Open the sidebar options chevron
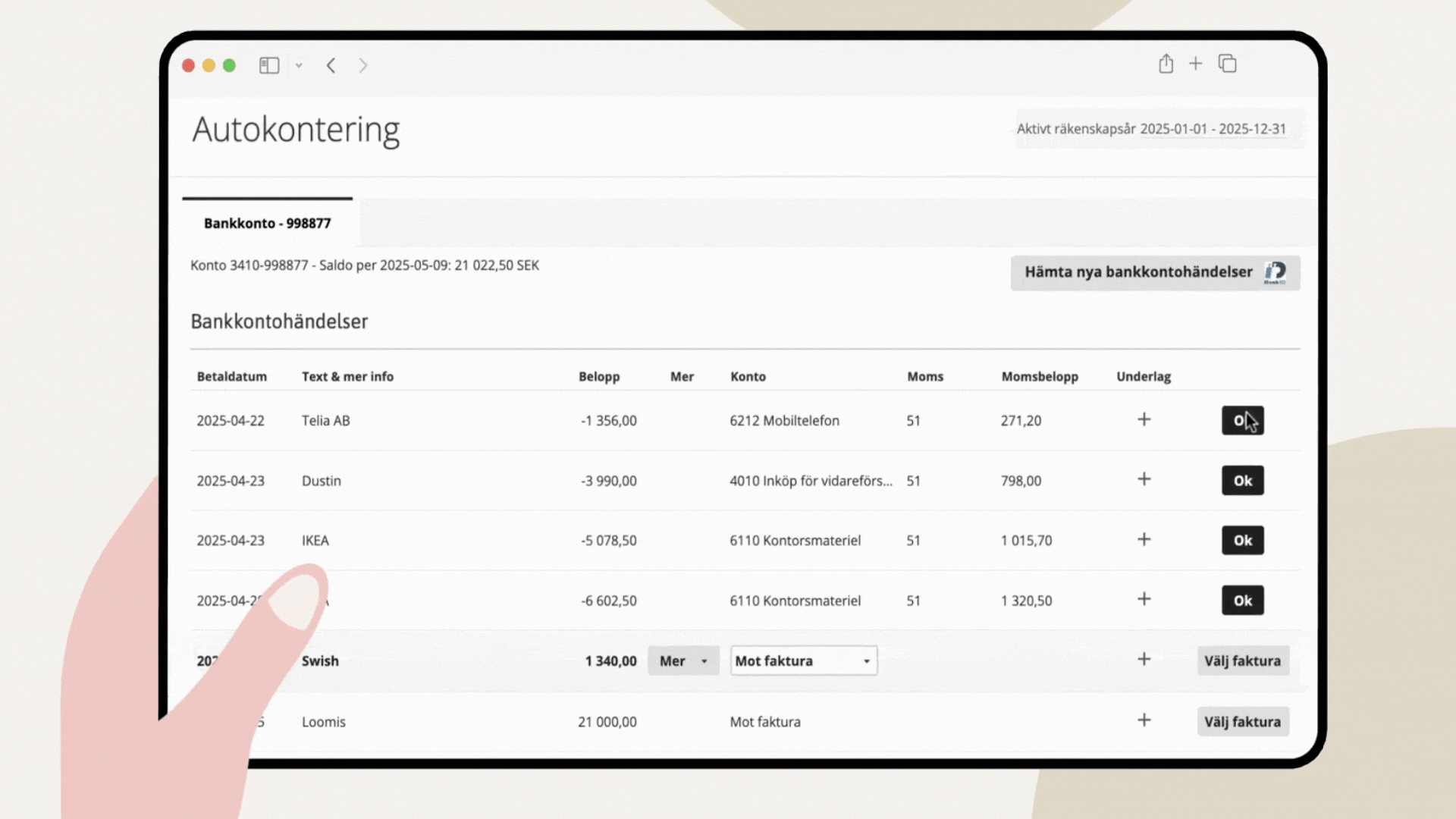 [x=299, y=65]
